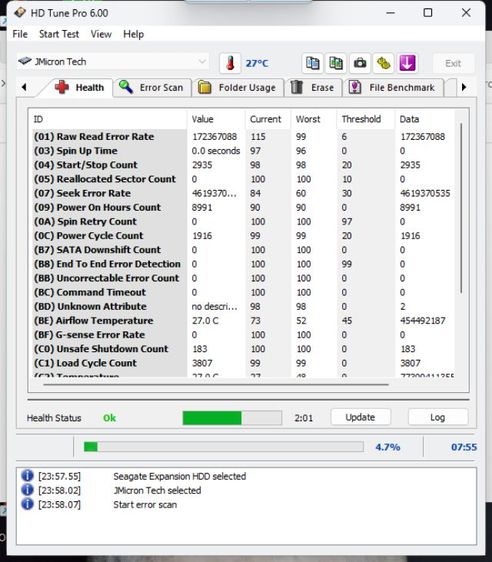
Task: Click the Erase trash can icon
Action: 297,87
